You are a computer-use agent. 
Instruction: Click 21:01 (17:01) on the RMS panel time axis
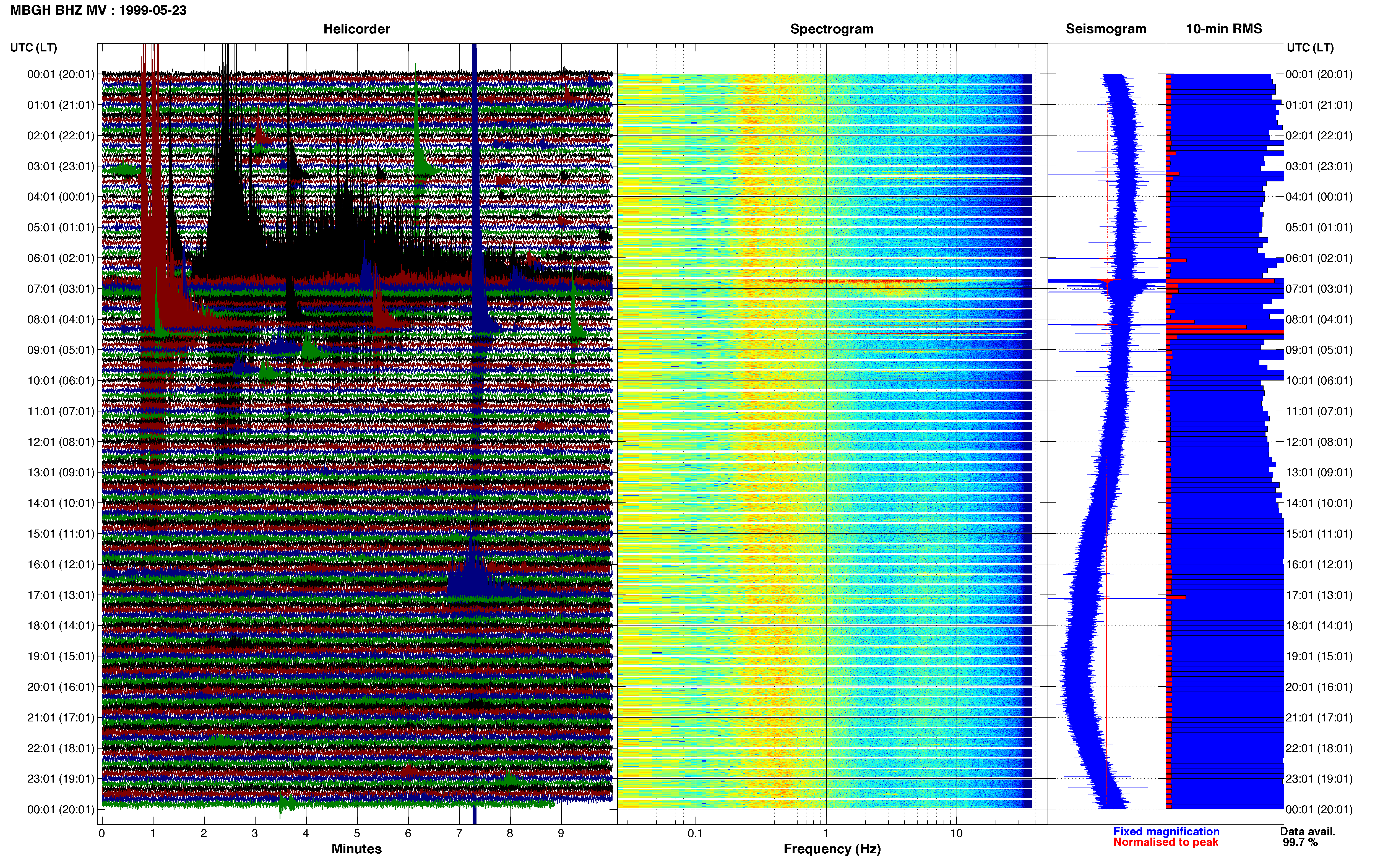[1319, 718]
